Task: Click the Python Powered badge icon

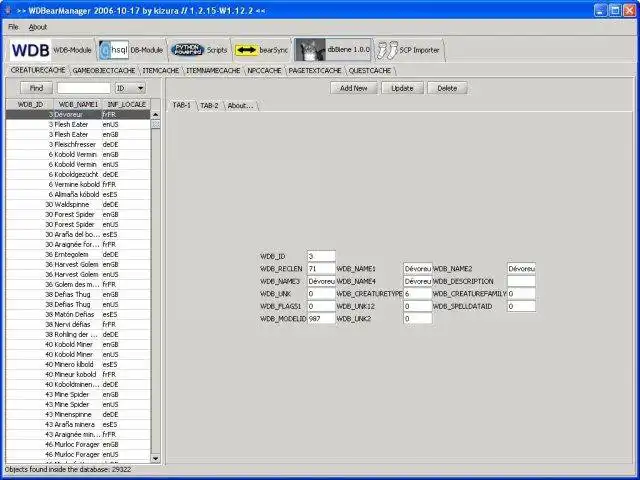Action: [187, 50]
